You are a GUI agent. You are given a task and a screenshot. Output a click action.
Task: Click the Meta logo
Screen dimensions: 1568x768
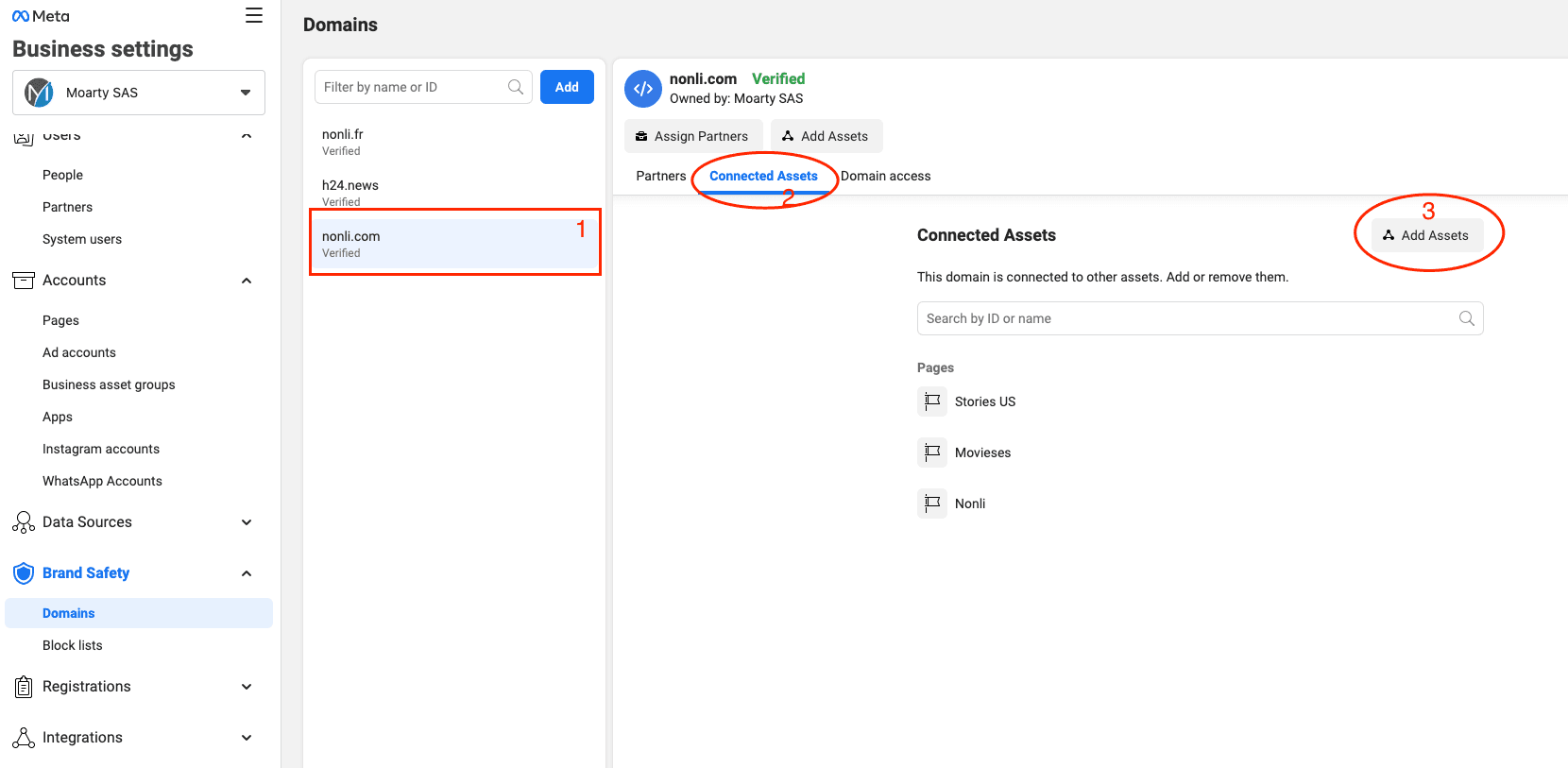tap(41, 16)
